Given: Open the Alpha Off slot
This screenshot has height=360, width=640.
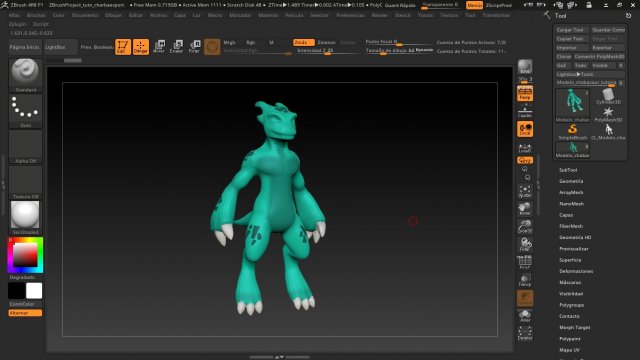Looking at the screenshot, I should click(x=25, y=147).
